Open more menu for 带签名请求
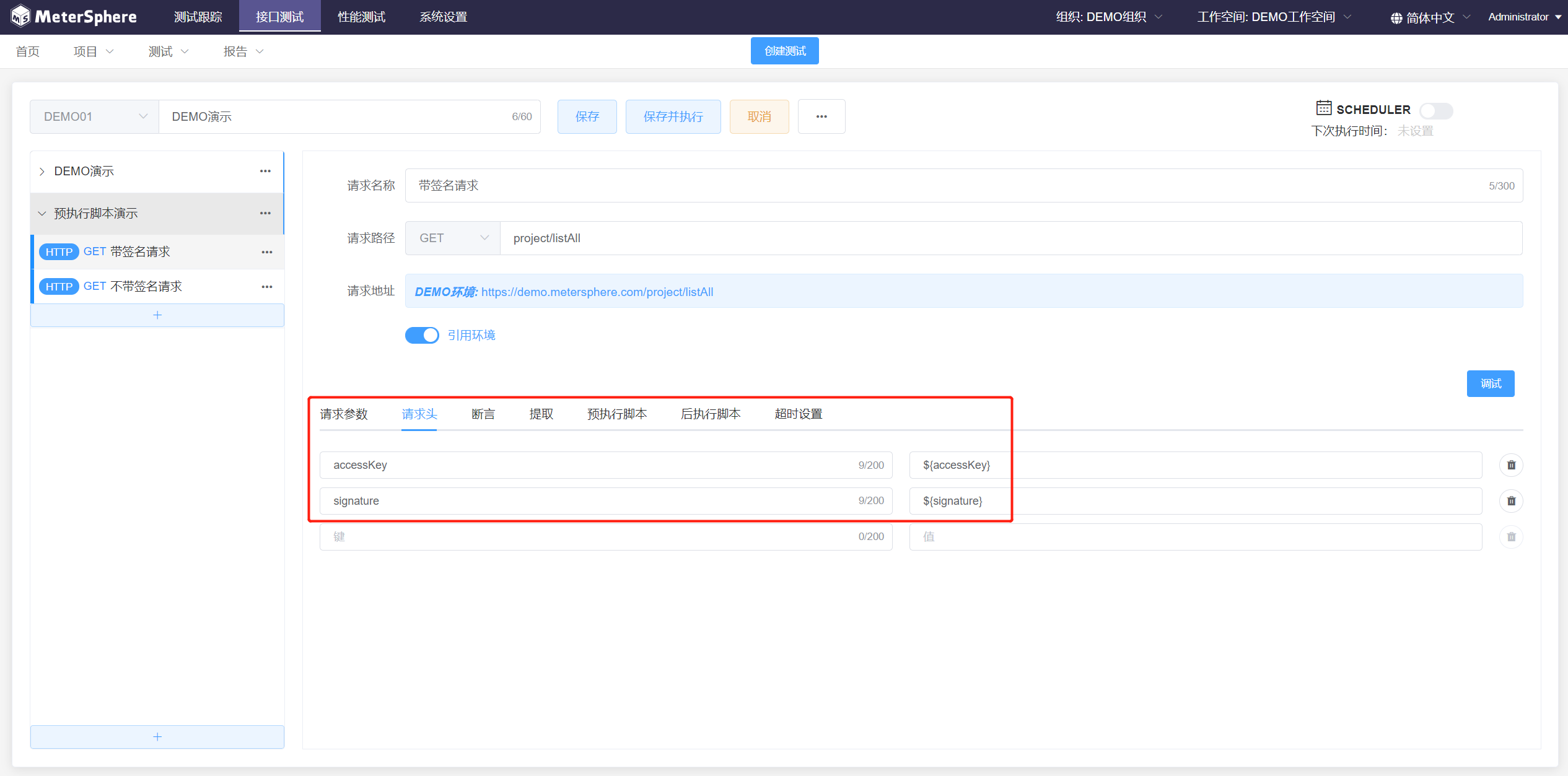Viewport: 1568px width, 776px height. [x=267, y=252]
